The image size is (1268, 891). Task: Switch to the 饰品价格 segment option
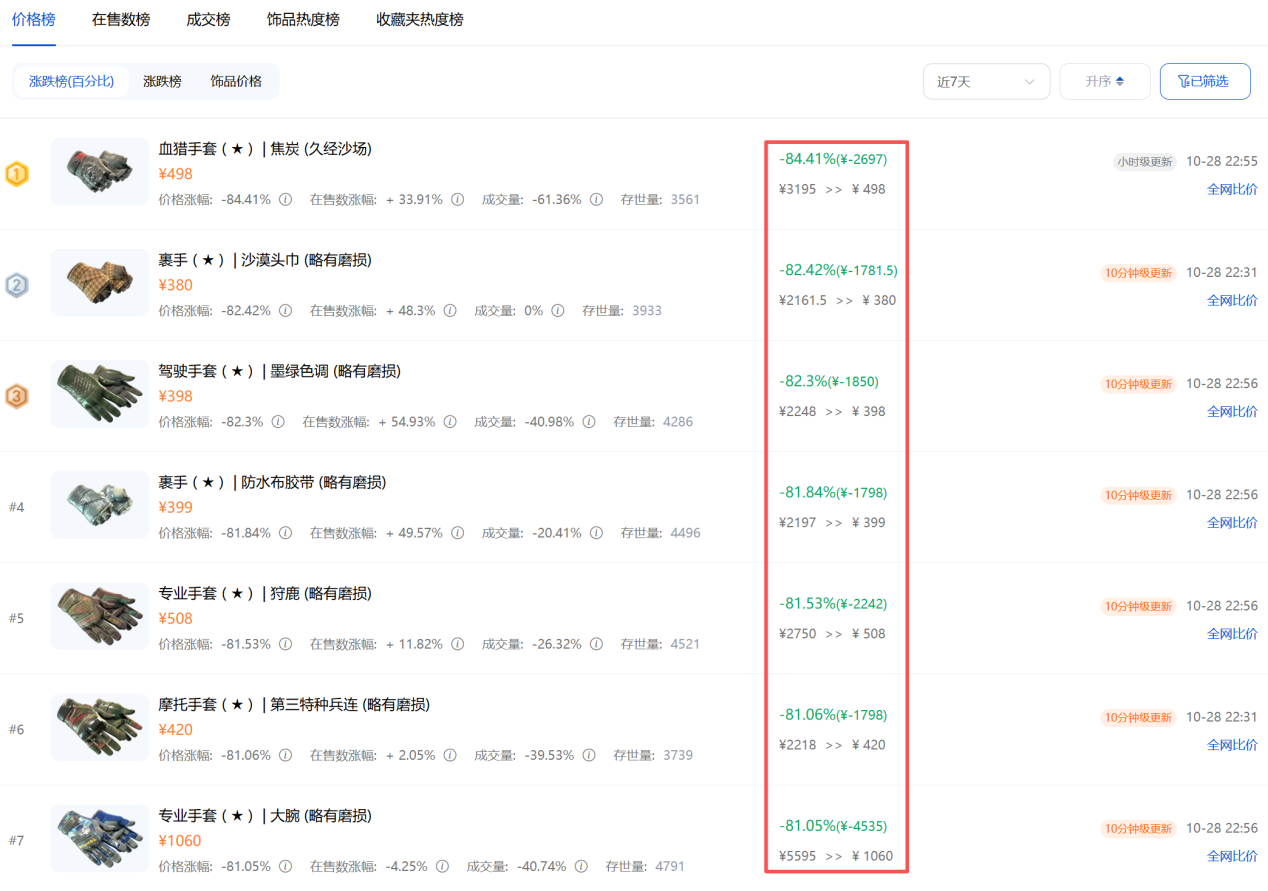pyautogui.click(x=236, y=81)
